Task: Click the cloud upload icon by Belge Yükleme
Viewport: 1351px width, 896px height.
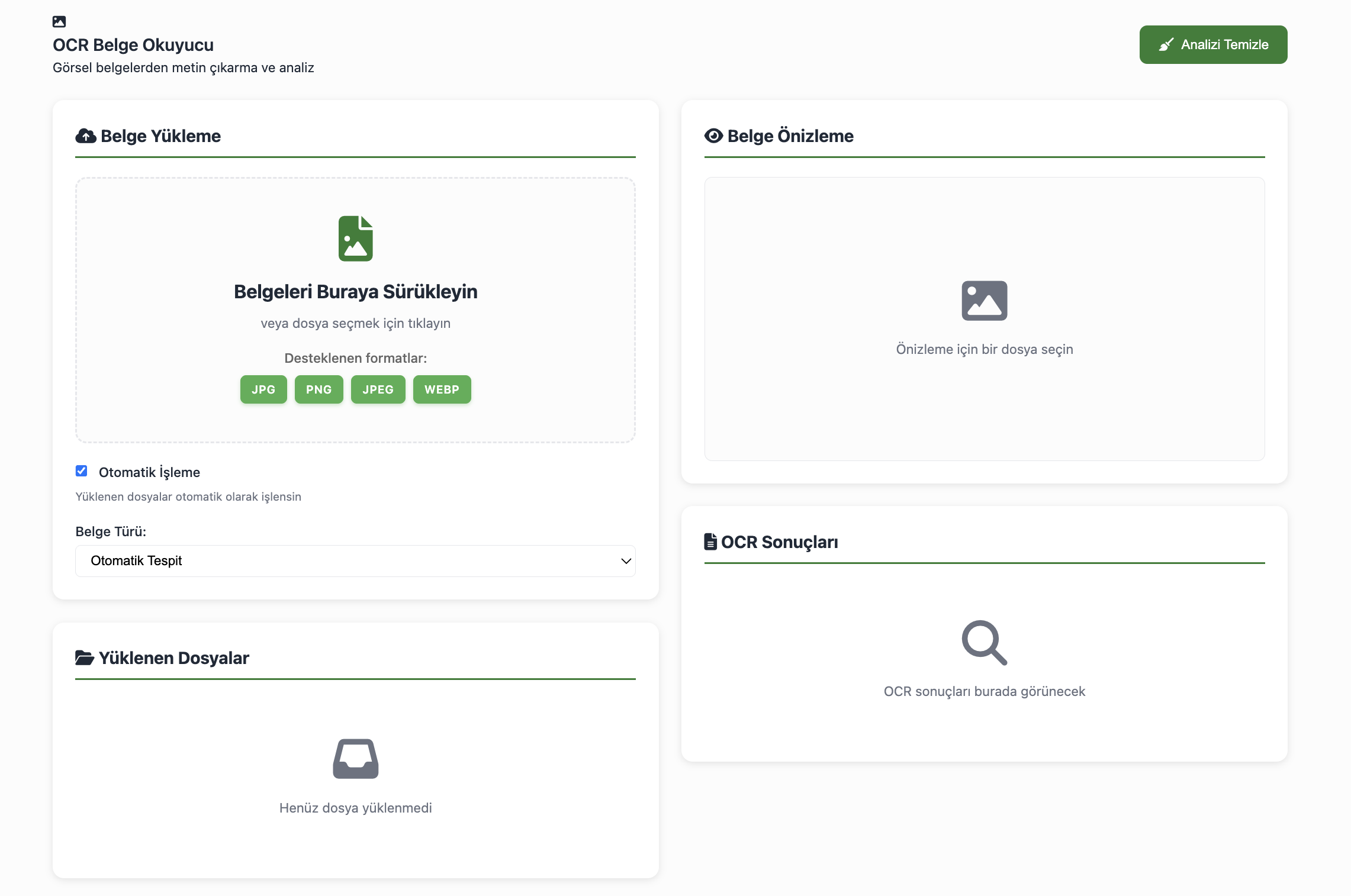Action: (x=86, y=136)
